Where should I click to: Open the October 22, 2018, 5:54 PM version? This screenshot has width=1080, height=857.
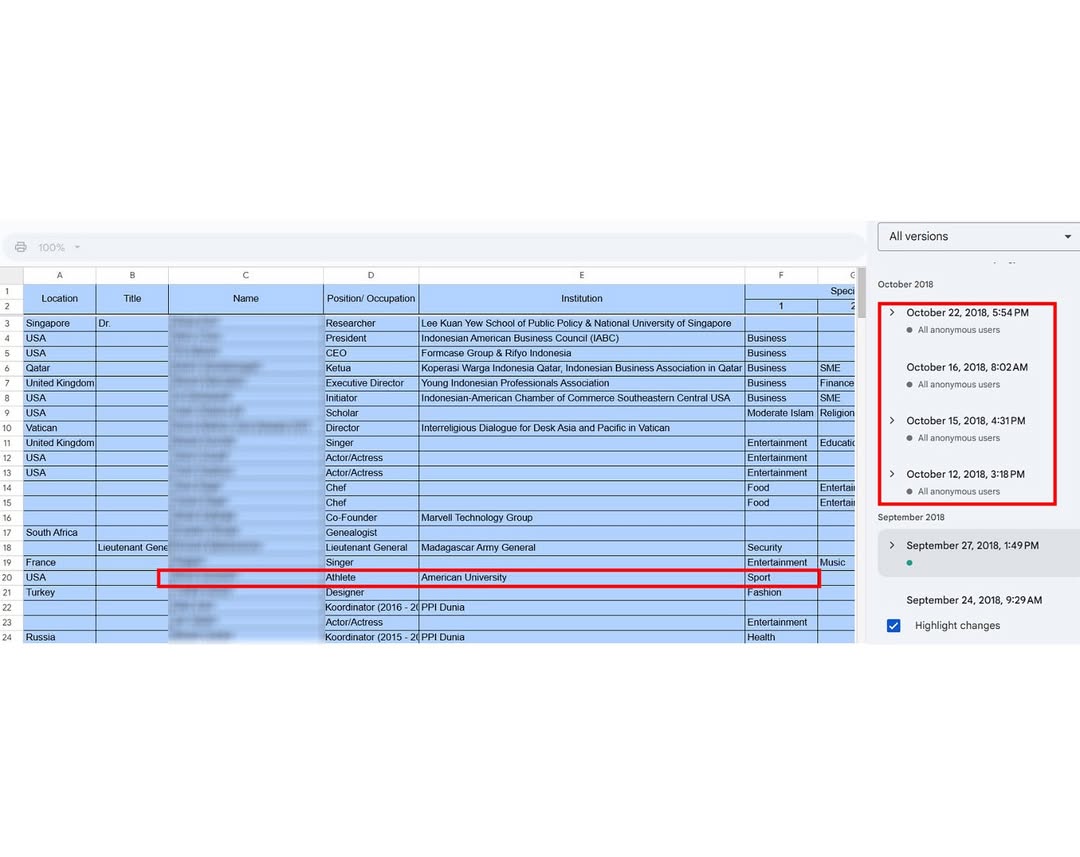click(x=967, y=313)
